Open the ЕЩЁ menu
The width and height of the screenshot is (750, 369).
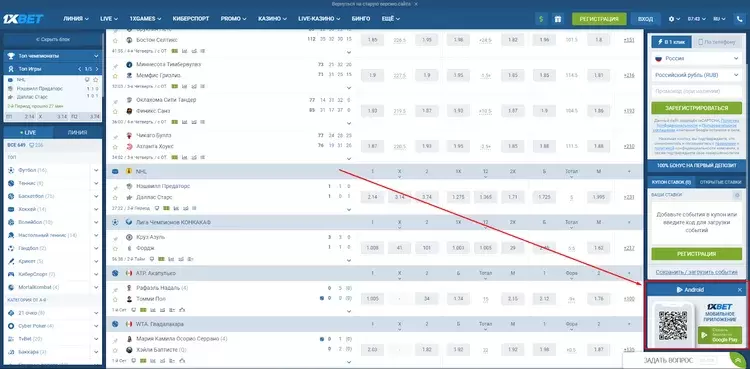[391, 19]
